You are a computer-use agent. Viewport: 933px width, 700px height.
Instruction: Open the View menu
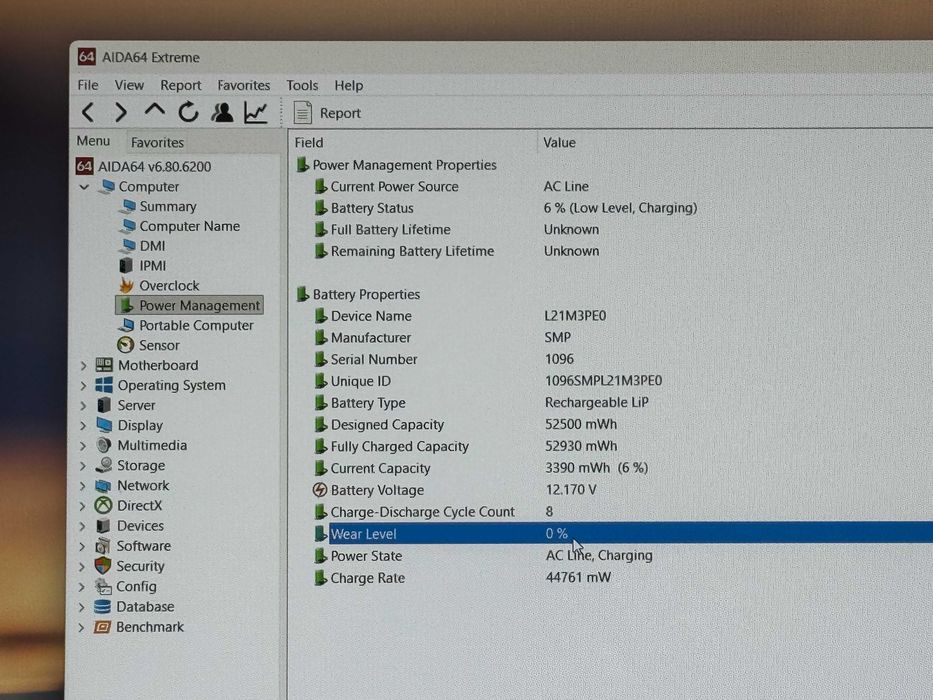(129, 85)
